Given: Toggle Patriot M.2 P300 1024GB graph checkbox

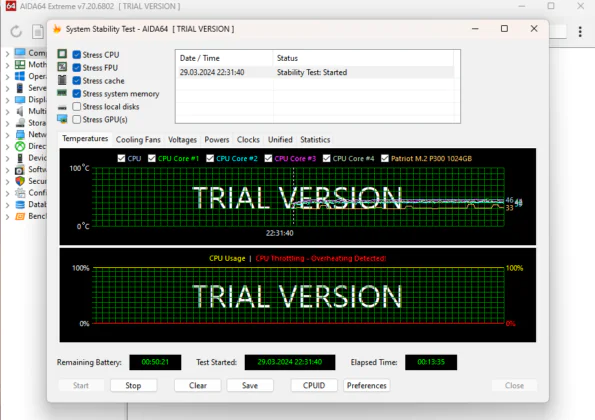Looking at the screenshot, I should tap(385, 158).
